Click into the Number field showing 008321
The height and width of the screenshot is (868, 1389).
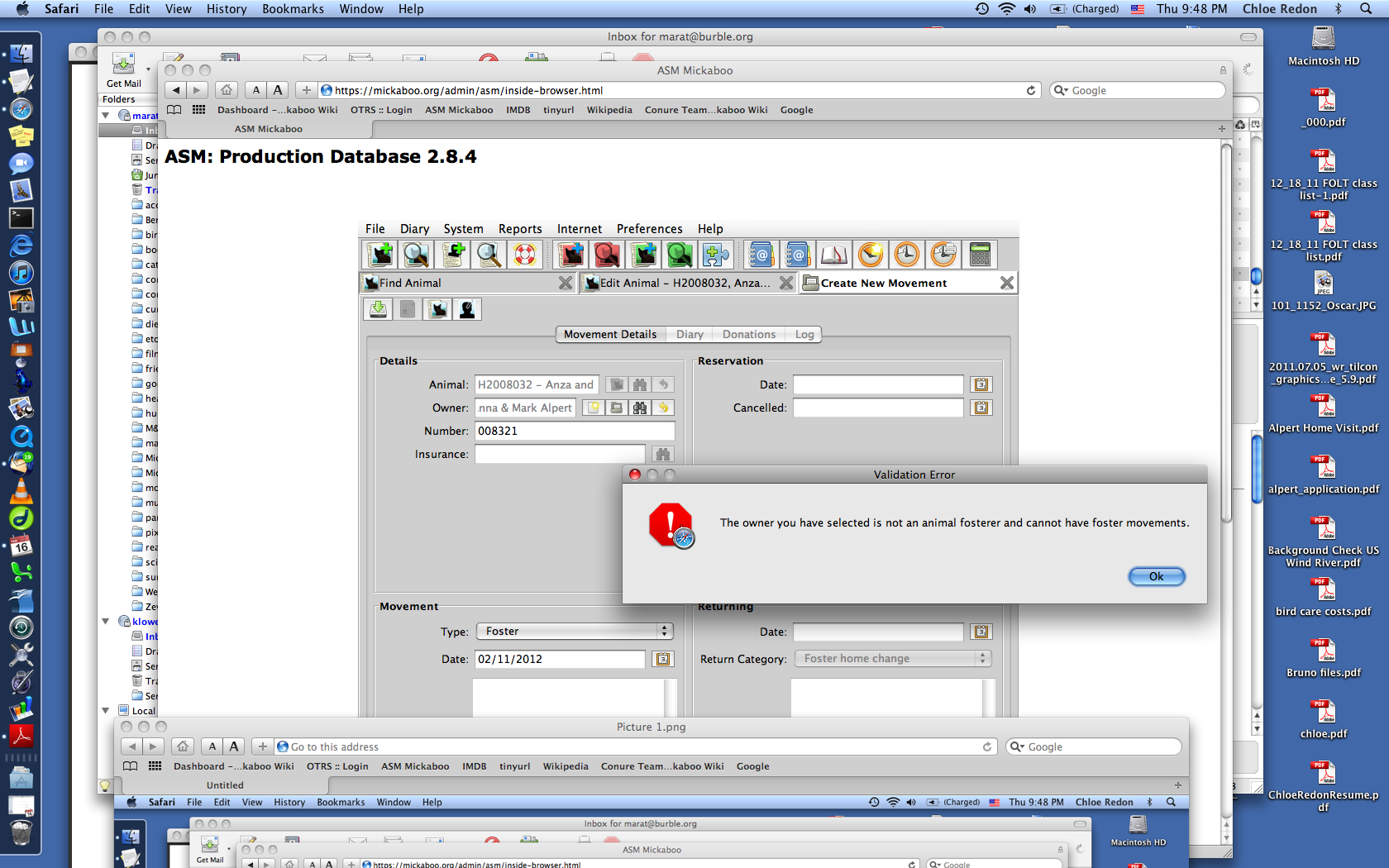[x=574, y=431]
